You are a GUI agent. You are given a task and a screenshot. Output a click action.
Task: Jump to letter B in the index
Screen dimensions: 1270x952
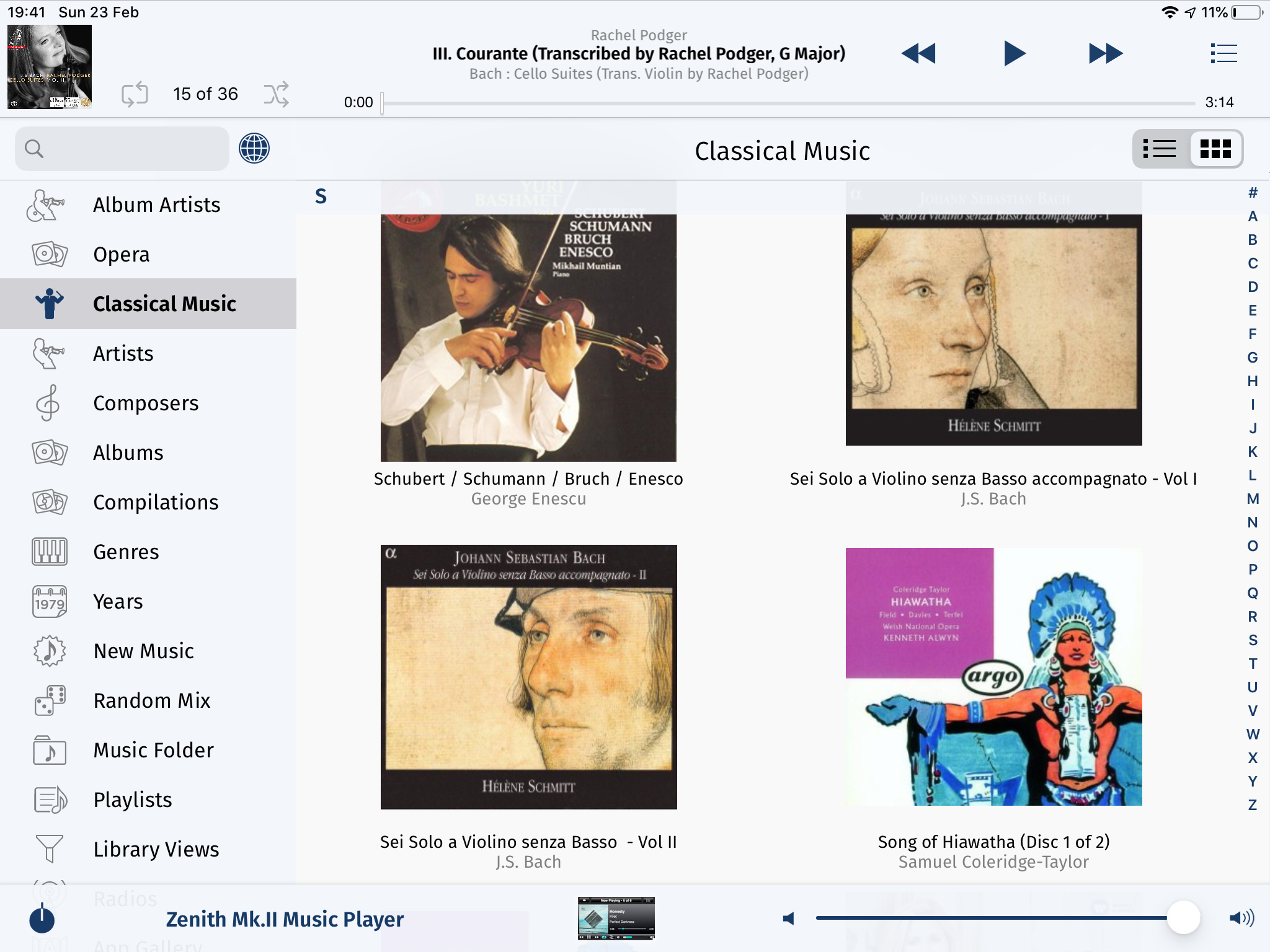(1253, 240)
